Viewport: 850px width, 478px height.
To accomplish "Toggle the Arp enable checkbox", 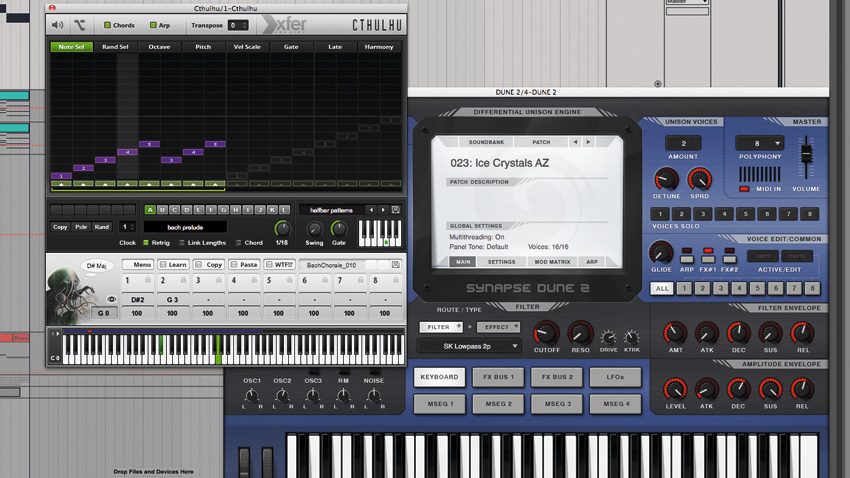I will pyautogui.click(x=153, y=25).
